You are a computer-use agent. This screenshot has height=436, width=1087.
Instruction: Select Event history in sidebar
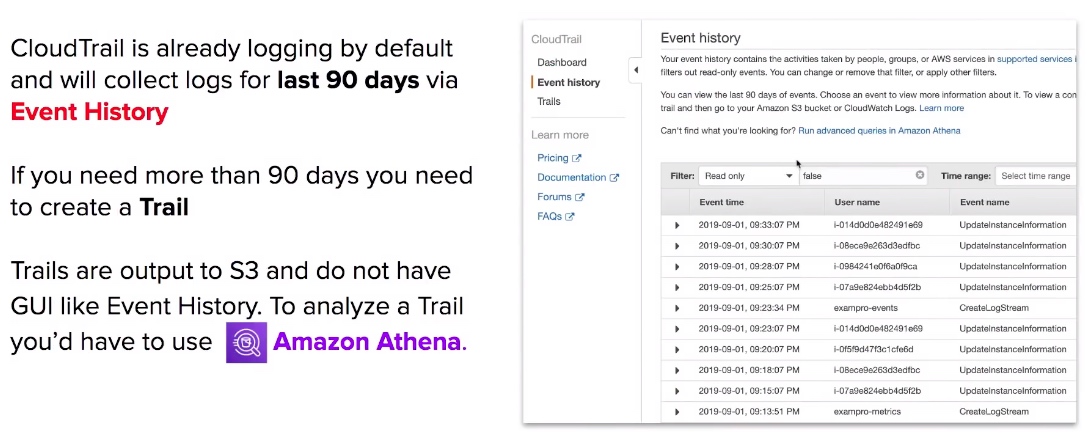point(568,82)
